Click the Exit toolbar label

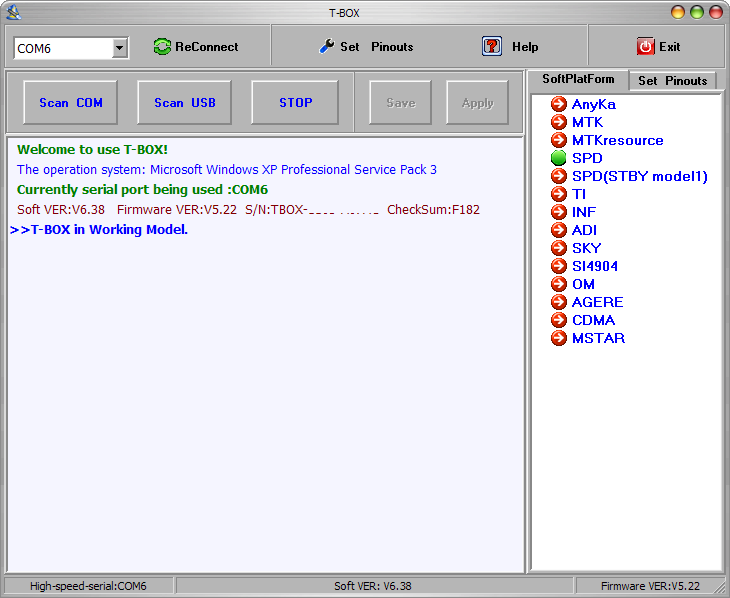point(669,47)
